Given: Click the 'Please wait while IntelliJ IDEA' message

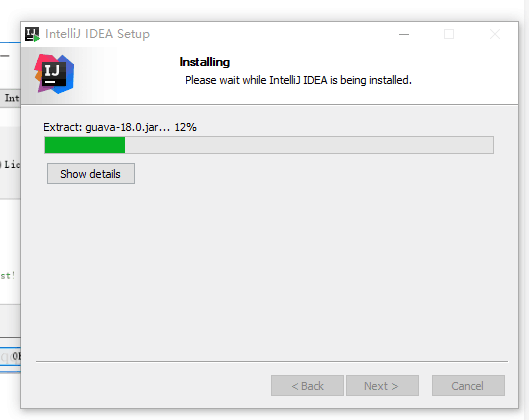Looking at the screenshot, I should [298, 80].
